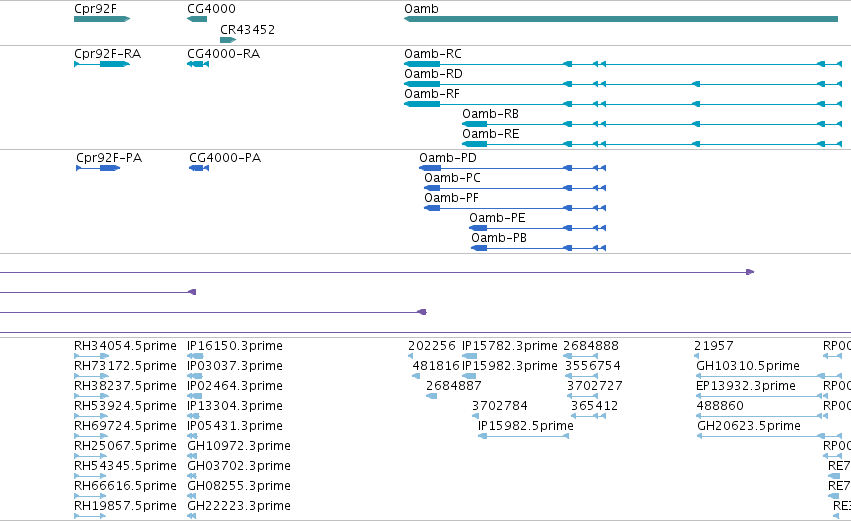Click the long Oamb gene bar
Screen dimensions: 851x521
click(x=621, y=19)
